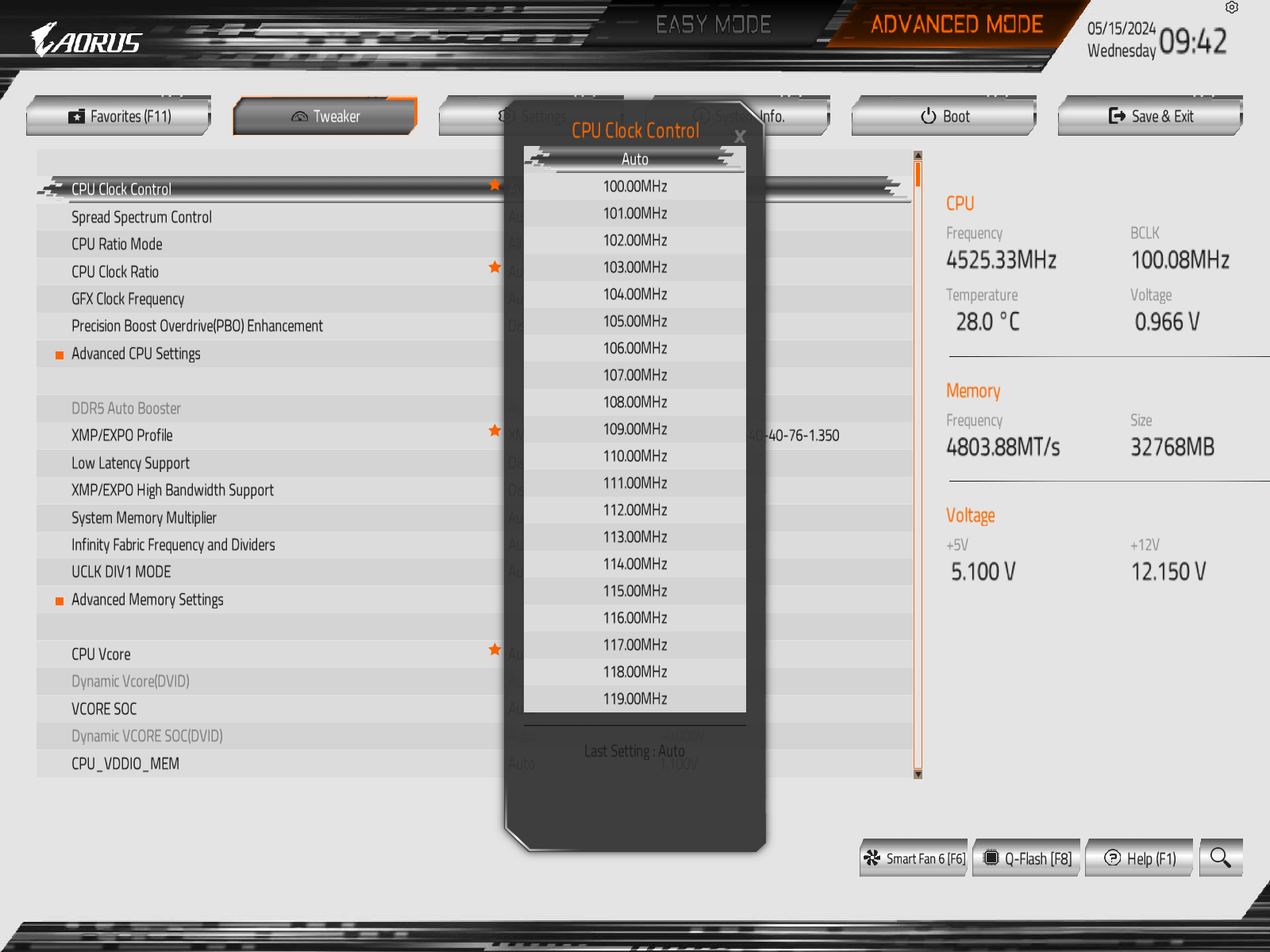The height and width of the screenshot is (952, 1270).
Task: Launch Q-Flash [F8]
Action: point(1027,858)
